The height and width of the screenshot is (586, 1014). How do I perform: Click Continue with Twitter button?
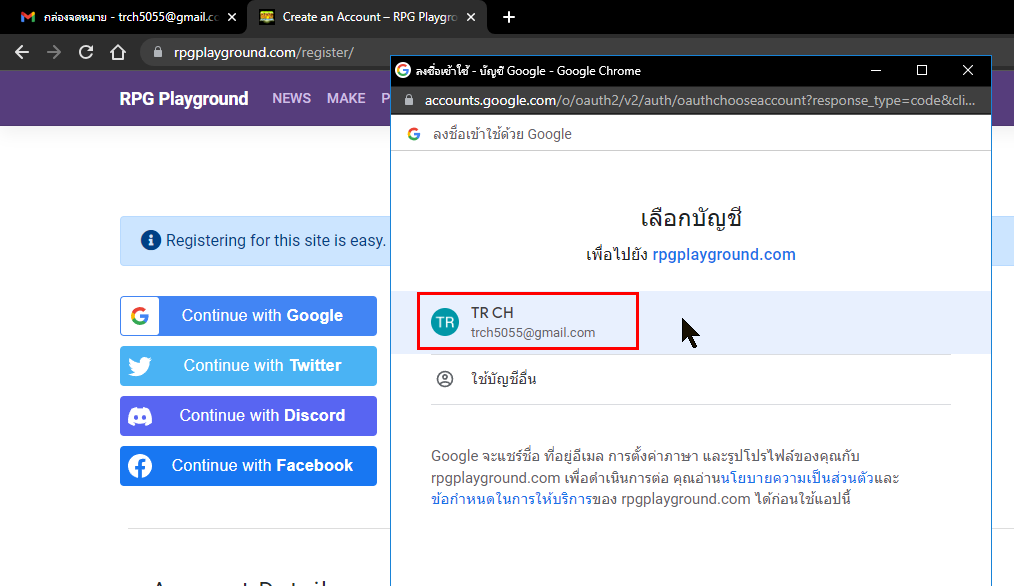tap(248, 365)
